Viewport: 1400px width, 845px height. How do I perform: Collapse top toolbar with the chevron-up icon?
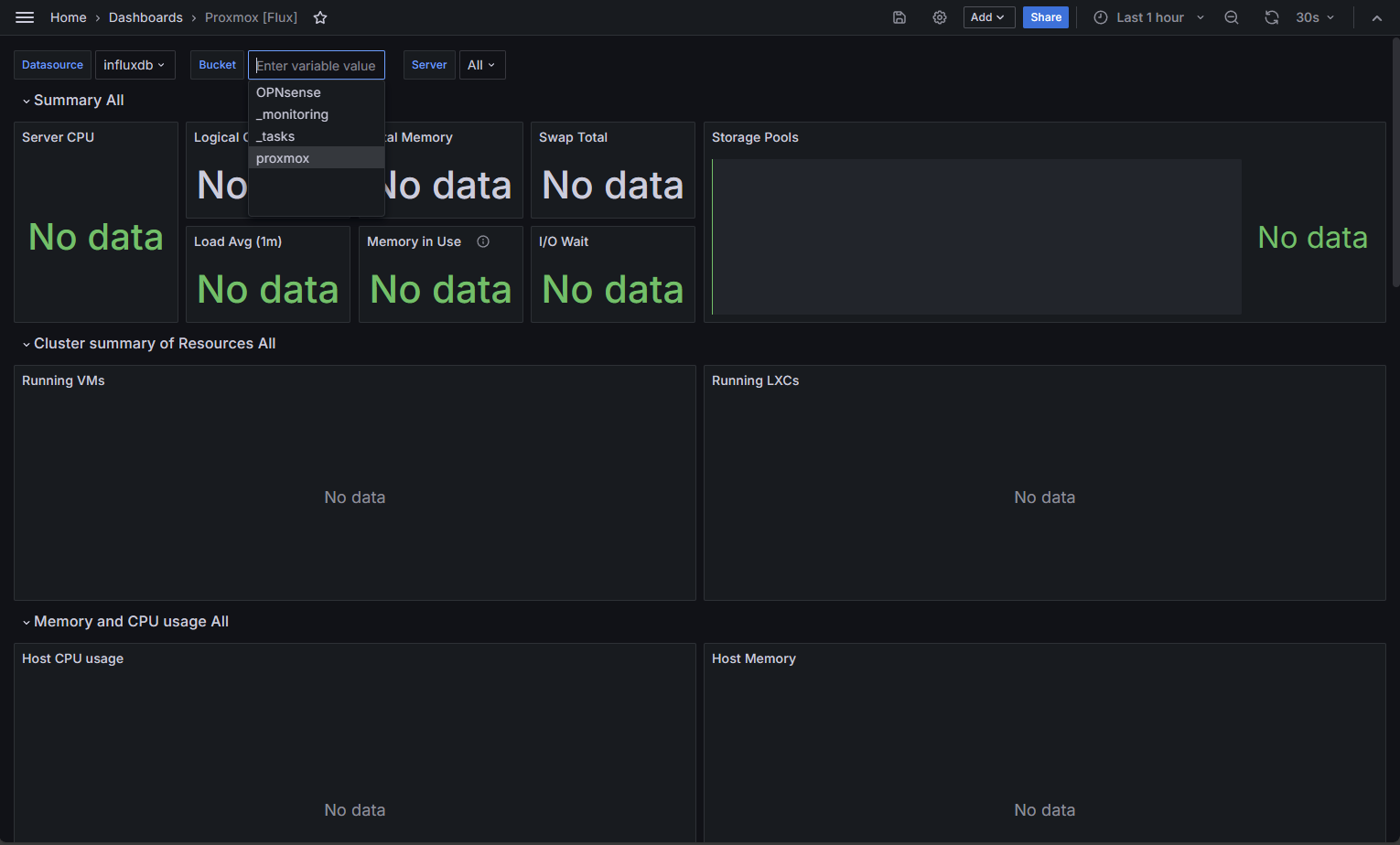[1377, 17]
